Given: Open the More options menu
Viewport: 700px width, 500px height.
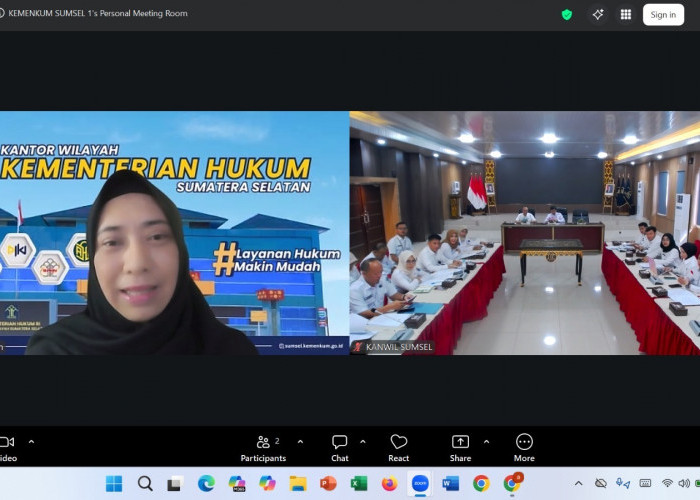Looking at the screenshot, I should [x=524, y=449].
